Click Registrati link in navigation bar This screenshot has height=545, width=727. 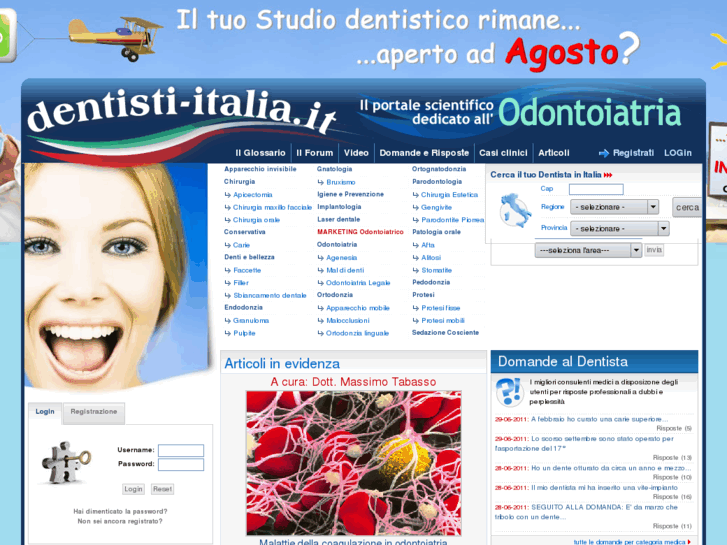tap(633, 153)
